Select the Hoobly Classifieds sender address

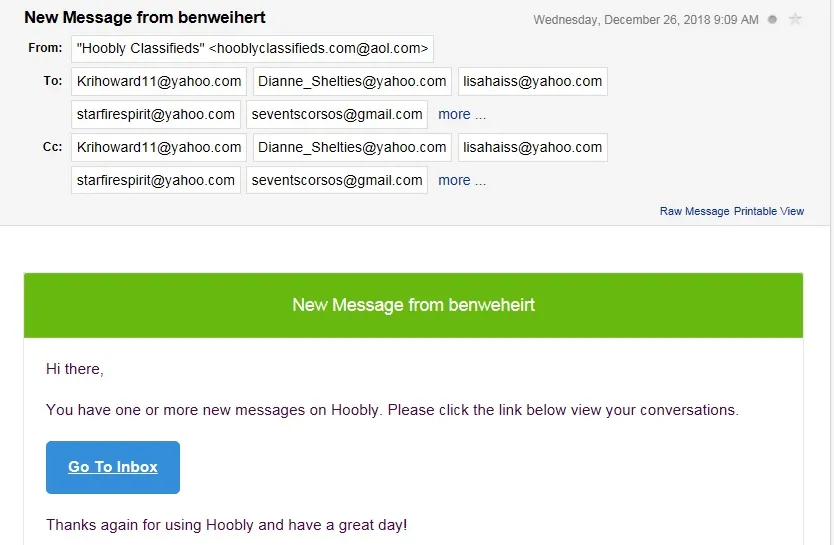coord(252,49)
